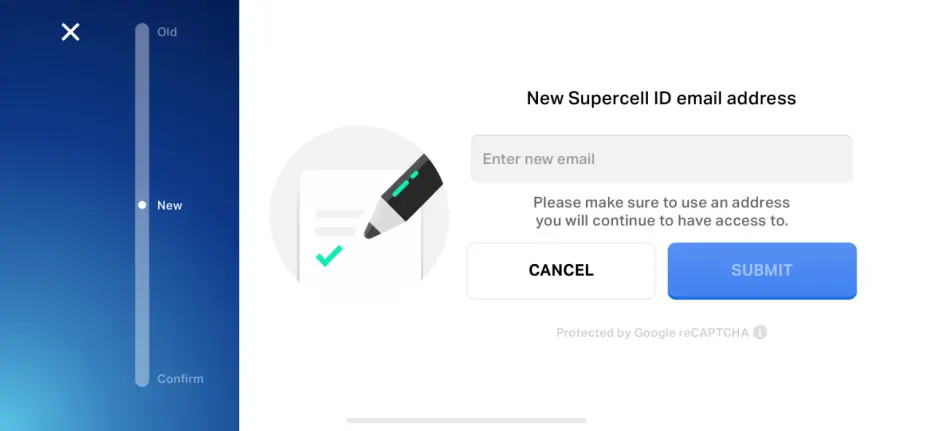Click the New Supercell ID email address heading

(x=661, y=98)
